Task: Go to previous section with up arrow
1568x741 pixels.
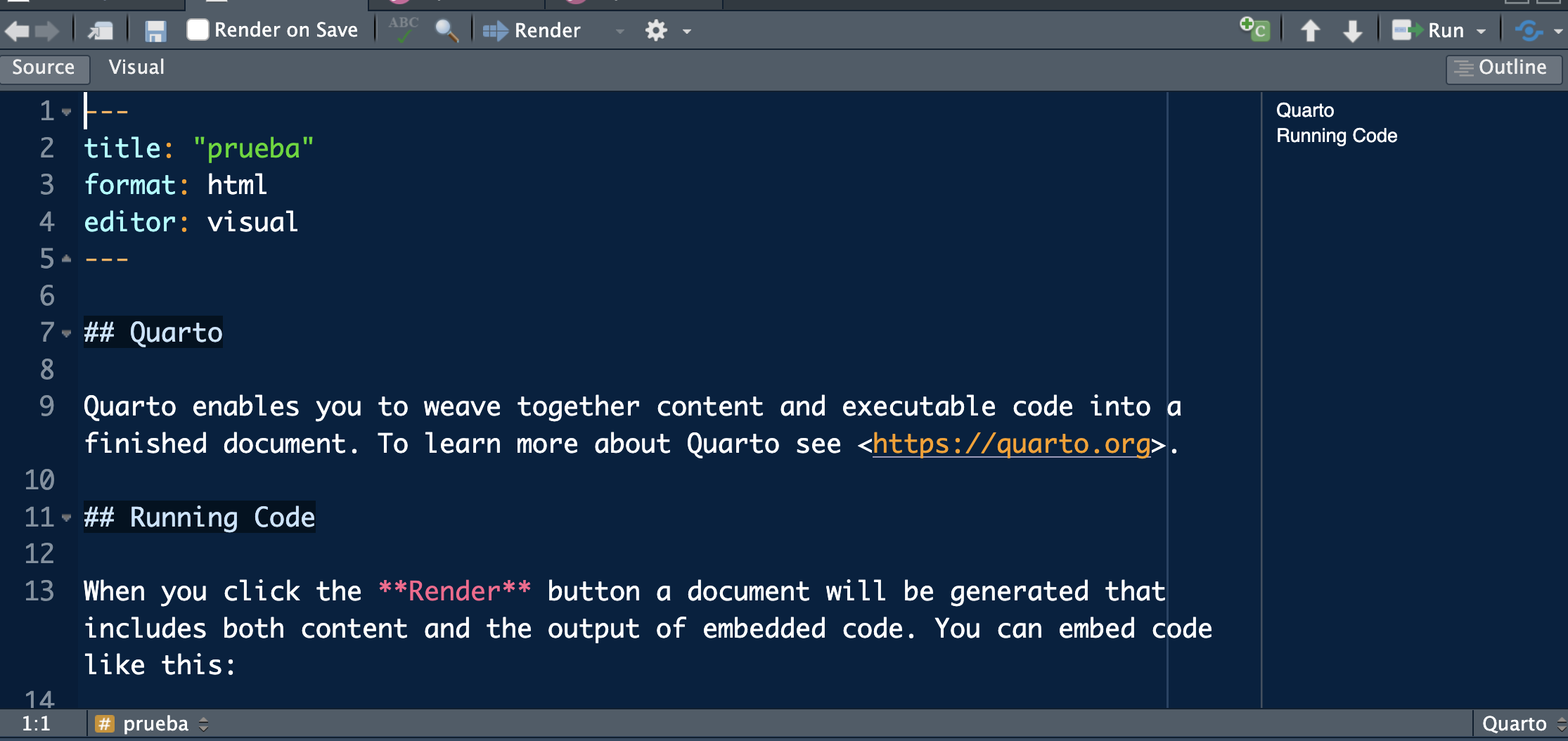Action: pyautogui.click(x=1310, y=31)
